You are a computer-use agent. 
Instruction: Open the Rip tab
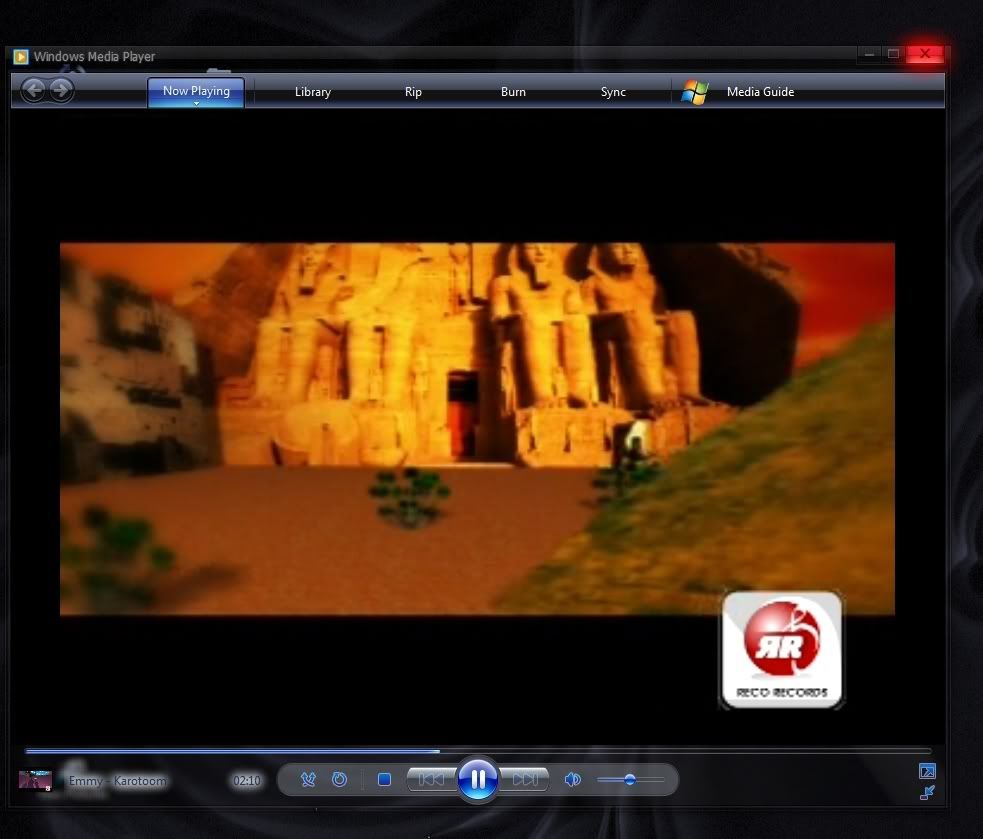[413, 92]
